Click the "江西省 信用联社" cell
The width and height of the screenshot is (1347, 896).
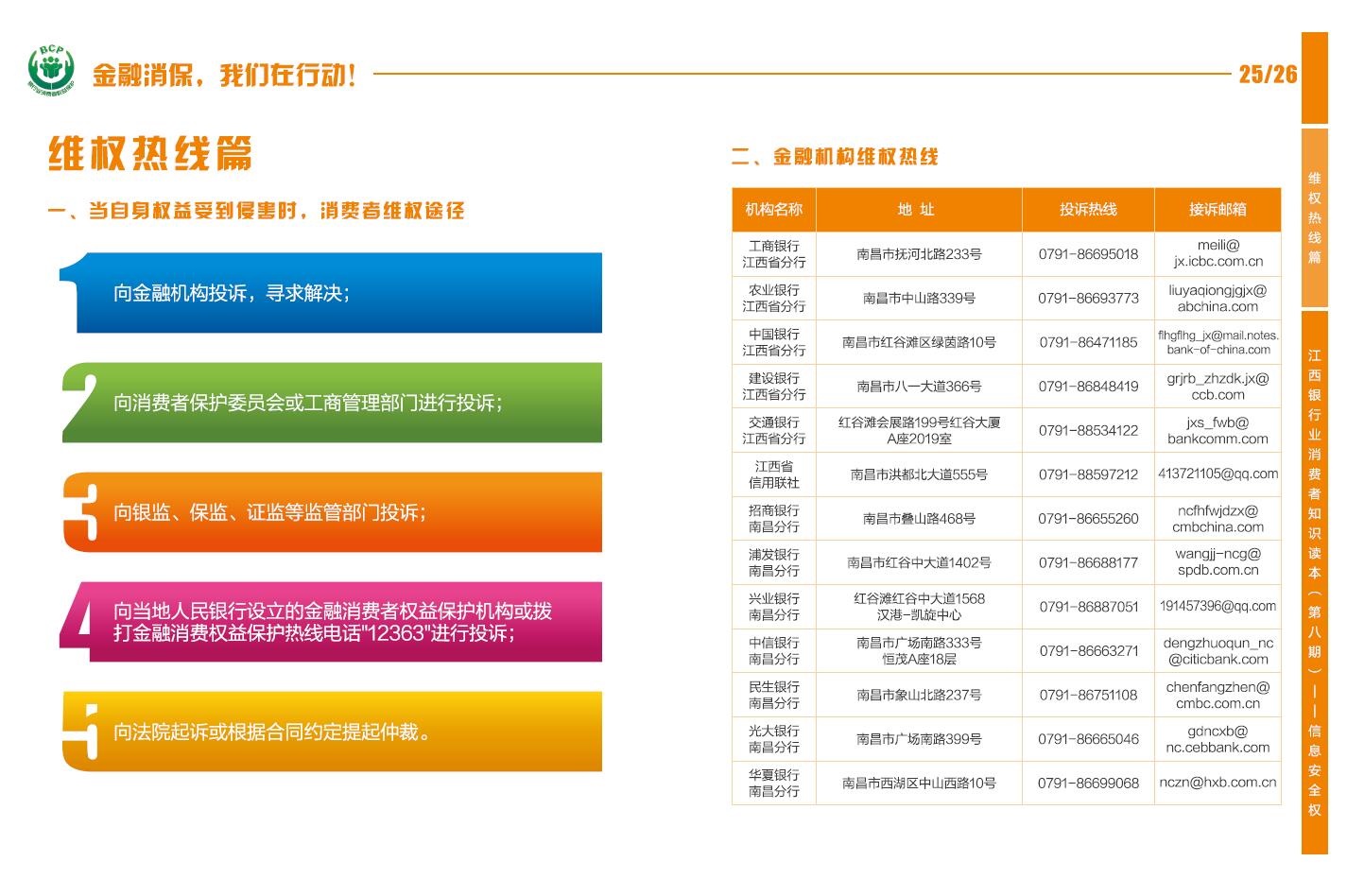(x=774, y=474)
